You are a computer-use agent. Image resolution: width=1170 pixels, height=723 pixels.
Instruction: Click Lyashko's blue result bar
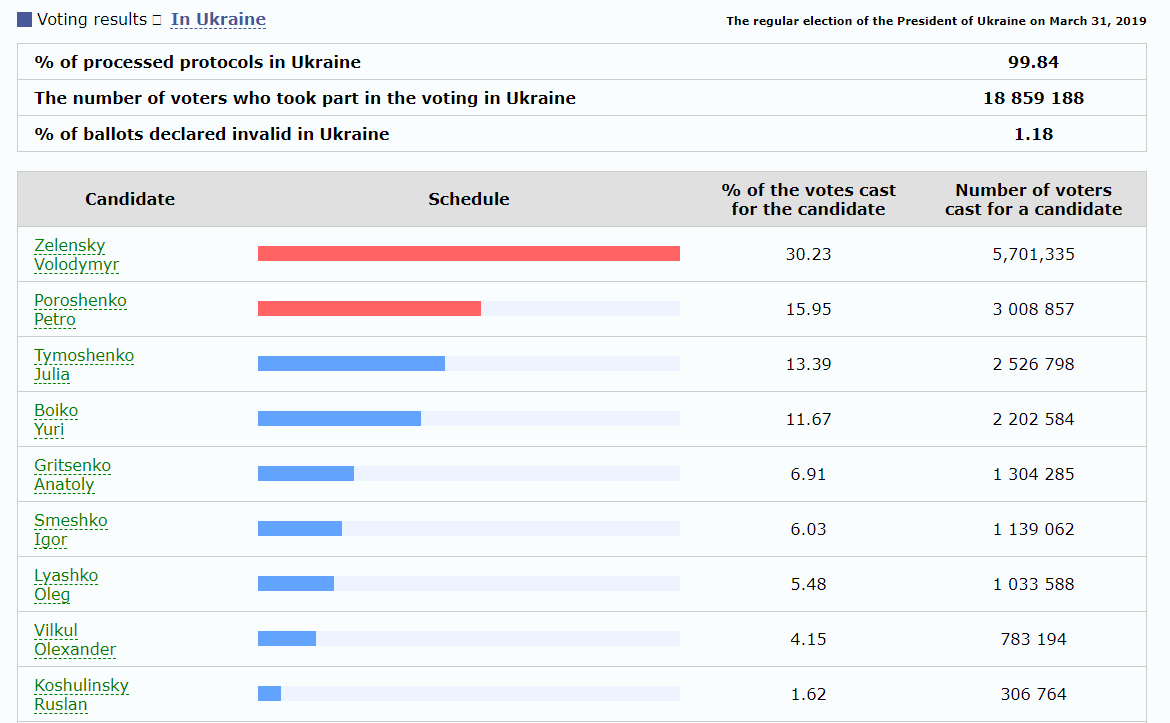tap(296, 583)
